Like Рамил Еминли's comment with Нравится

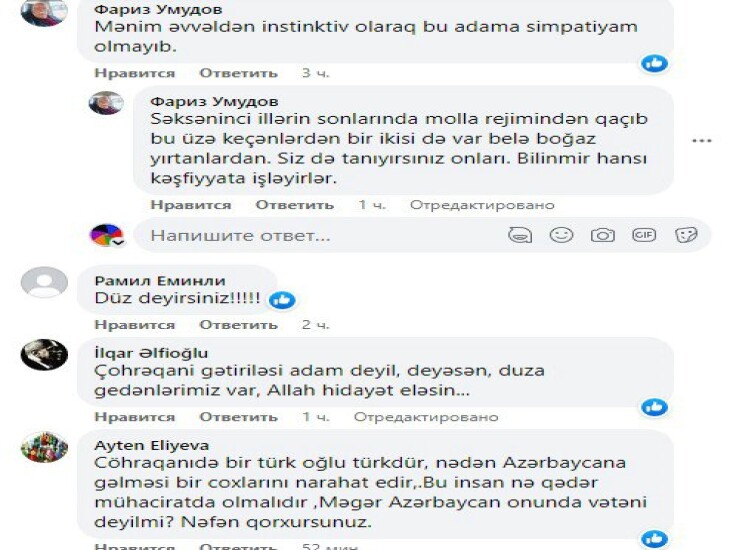(135, 325)
